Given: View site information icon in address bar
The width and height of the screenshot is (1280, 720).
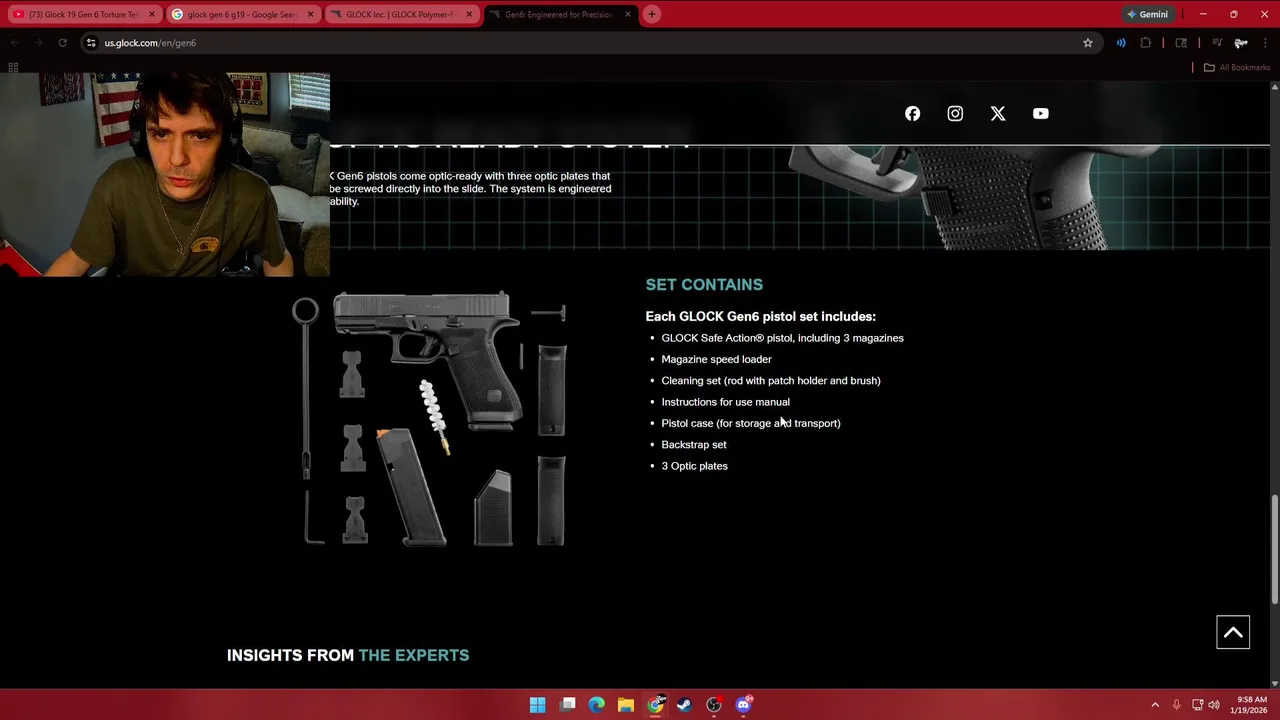Looking at the screenshot, I should point(91,43).
